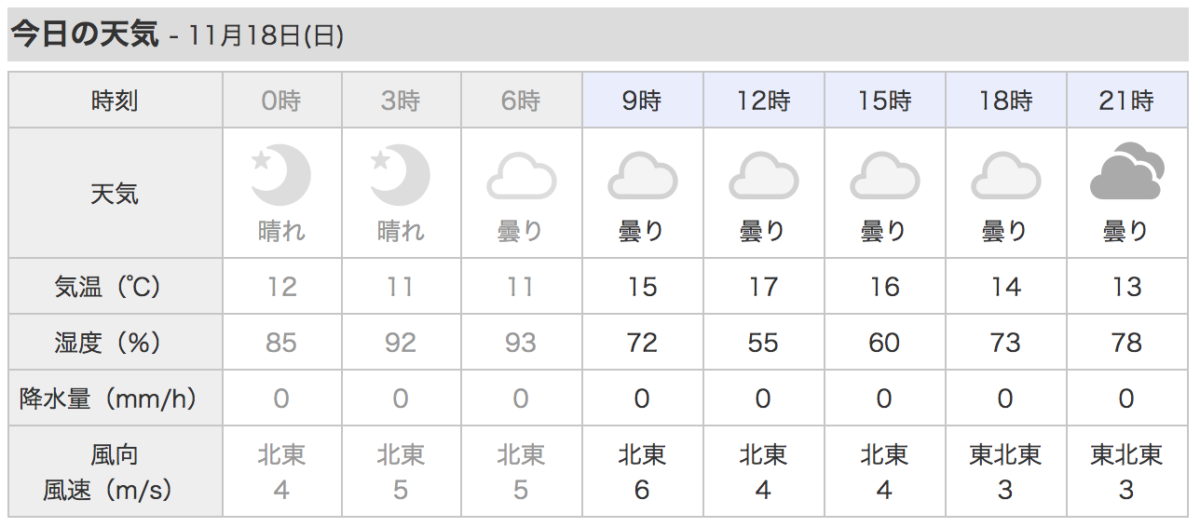Viewport: 1200px width, 527px height.
Task: Click the 15時 cloudy icon
Action: click(x=884, y=176)
